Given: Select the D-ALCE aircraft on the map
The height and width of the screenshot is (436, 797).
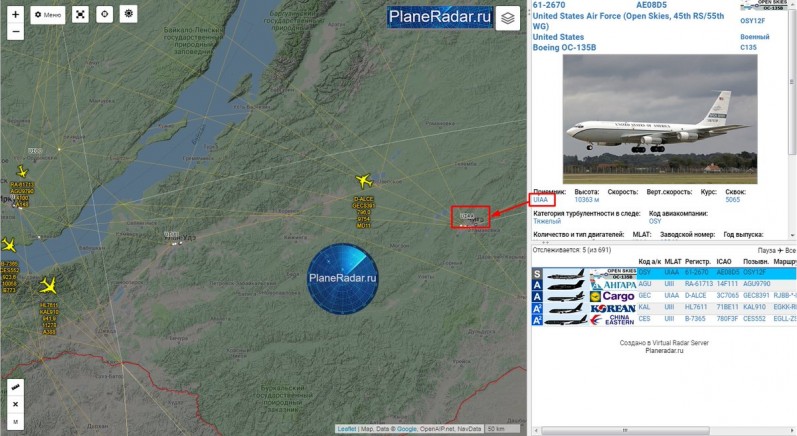Looking at the screenshot, I should click(363, 181).
